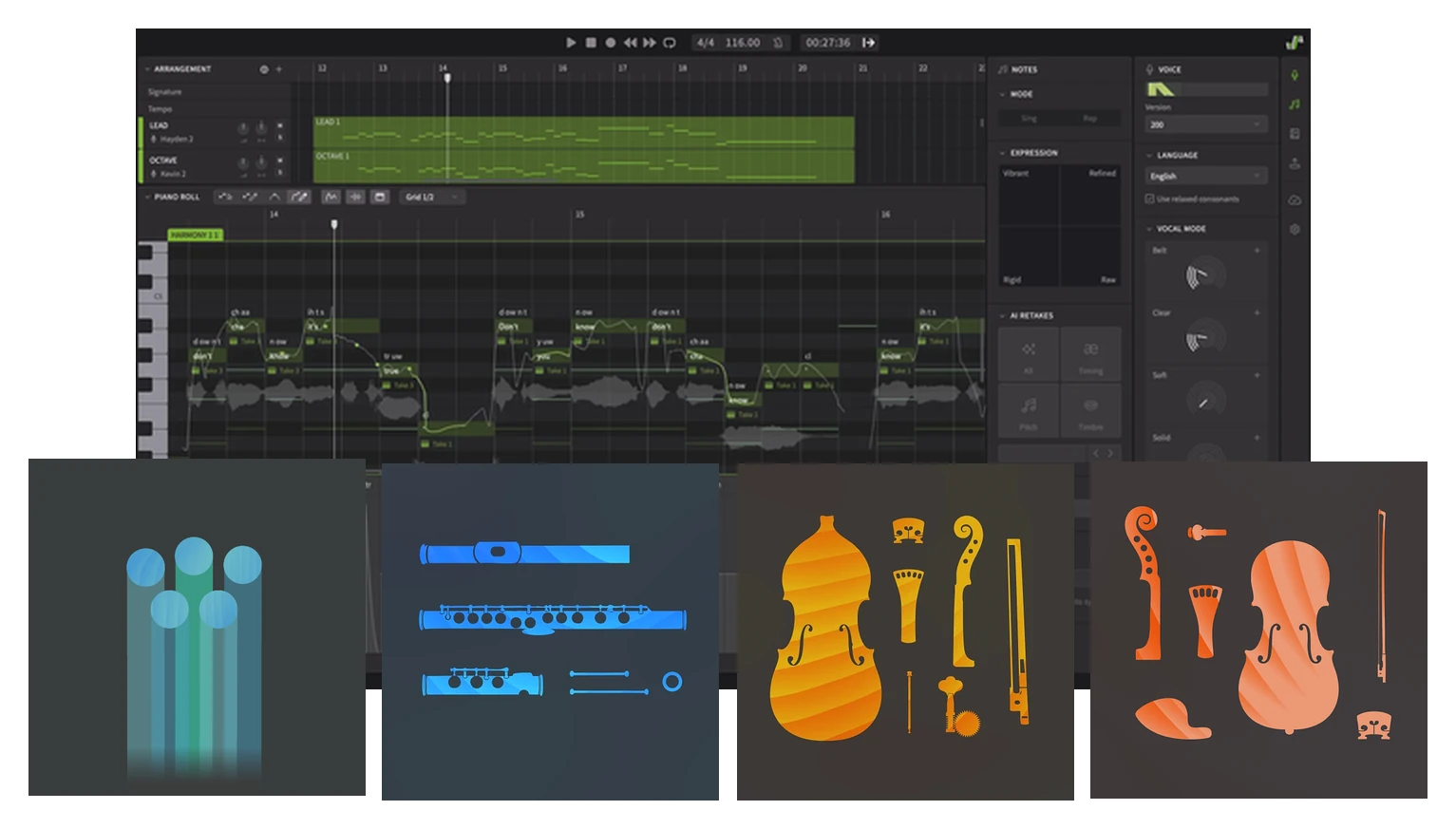The width and height of the screenshot is (1456, 829).
Task: Click the LEAD track volume knob
Action: coord(243,128)
